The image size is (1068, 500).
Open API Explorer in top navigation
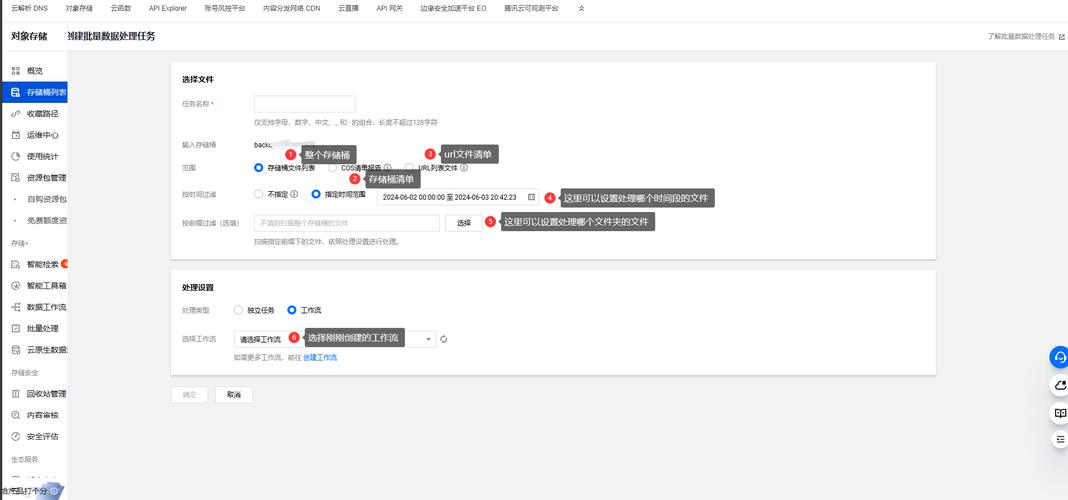[x=167, y=8]
